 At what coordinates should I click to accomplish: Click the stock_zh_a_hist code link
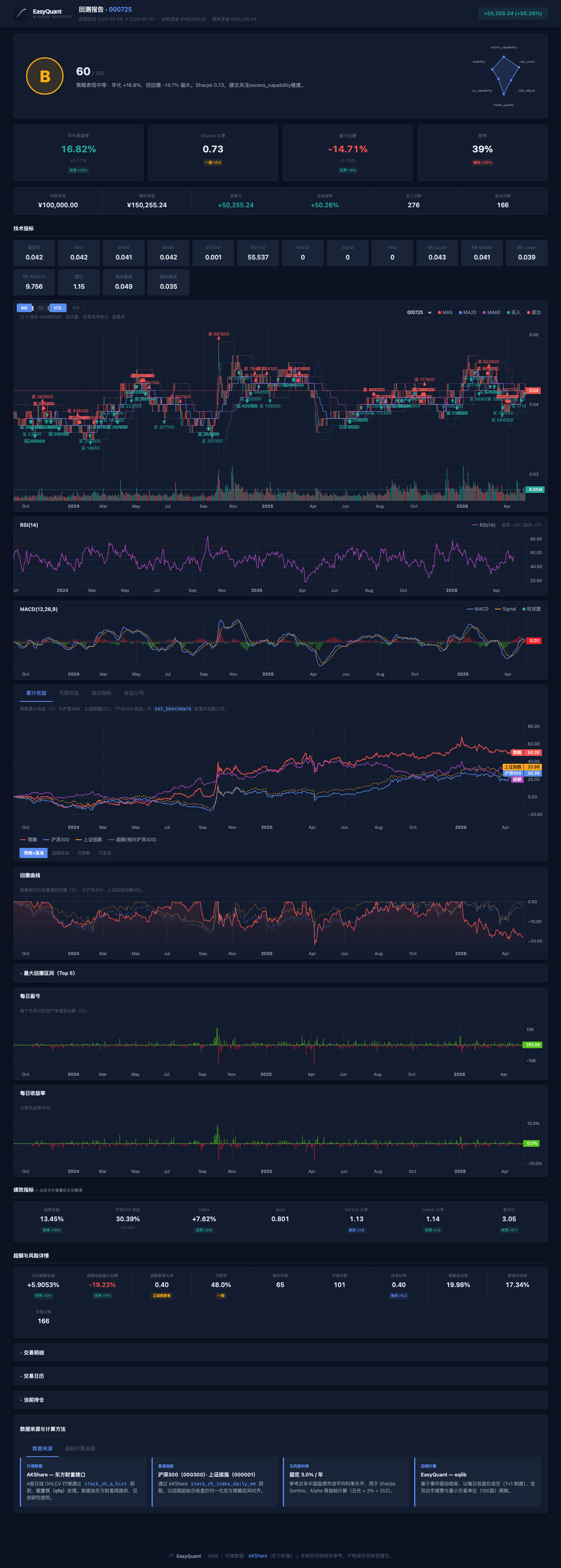(x=105, y=1483)
